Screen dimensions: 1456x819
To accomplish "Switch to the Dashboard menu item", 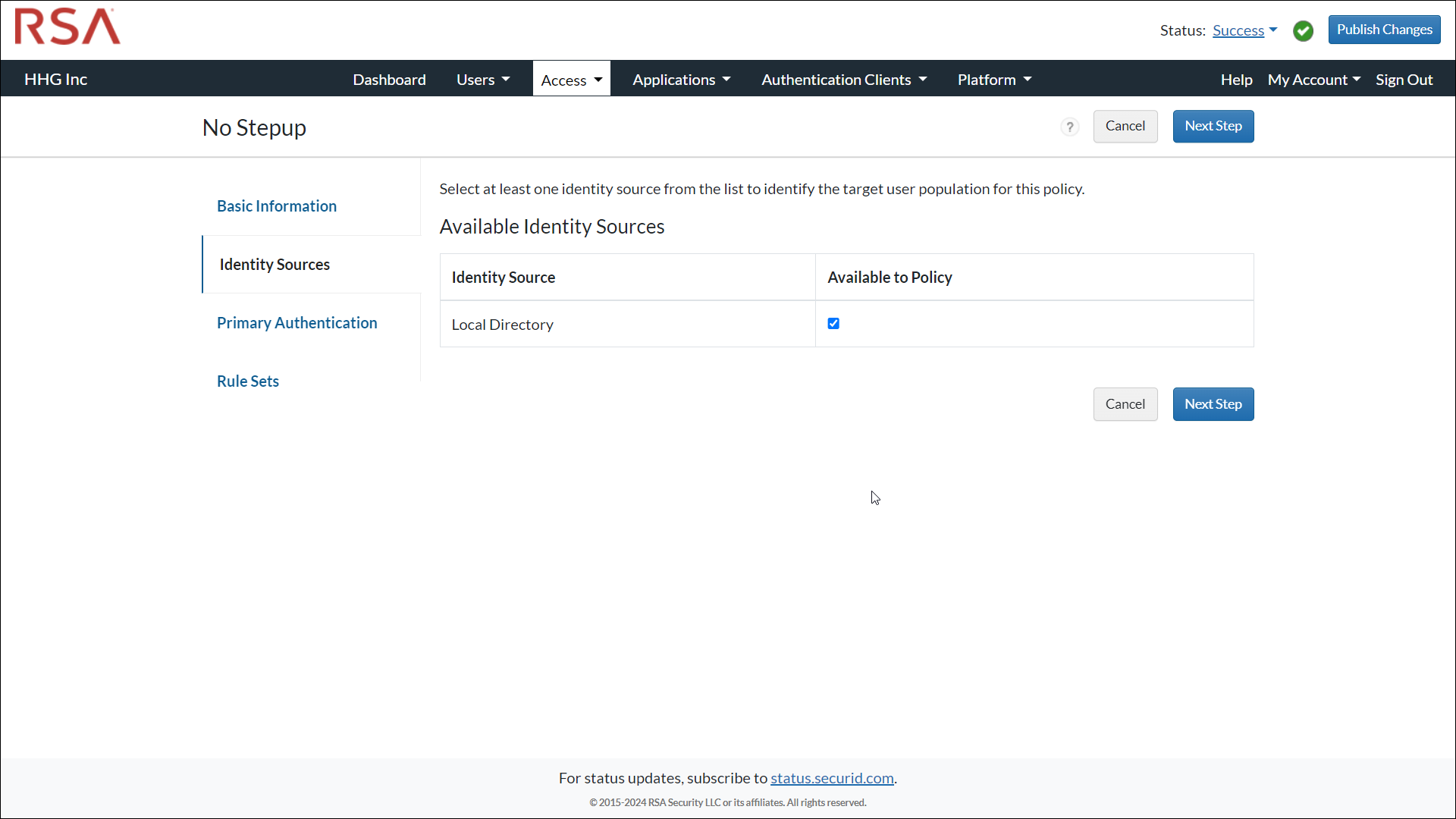I will [x=389, y=79].
